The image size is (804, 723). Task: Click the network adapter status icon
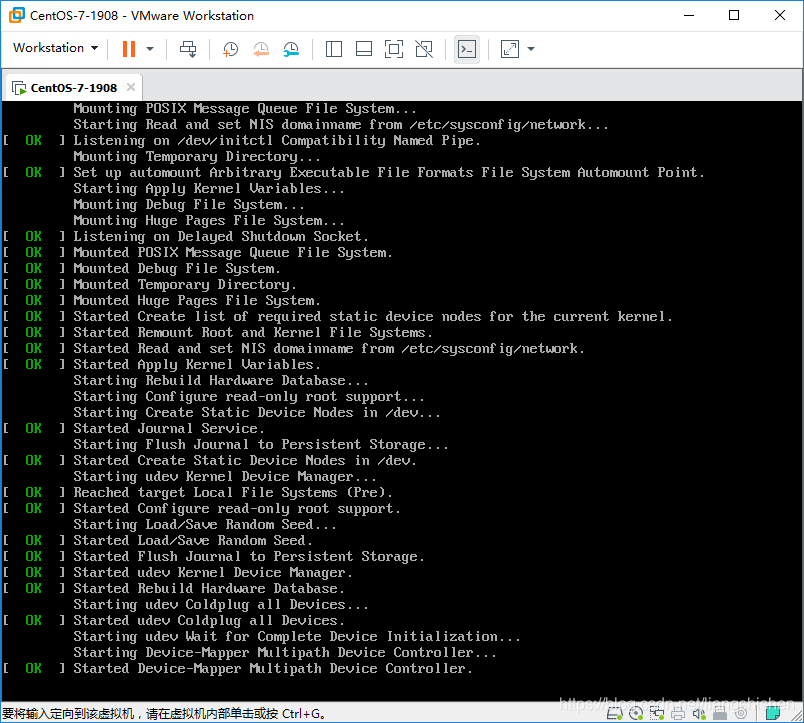[x=657, y=713]
